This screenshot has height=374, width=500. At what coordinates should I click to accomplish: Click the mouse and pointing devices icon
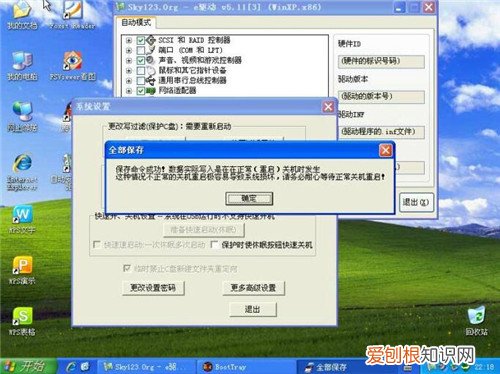(x=151, y=70)
